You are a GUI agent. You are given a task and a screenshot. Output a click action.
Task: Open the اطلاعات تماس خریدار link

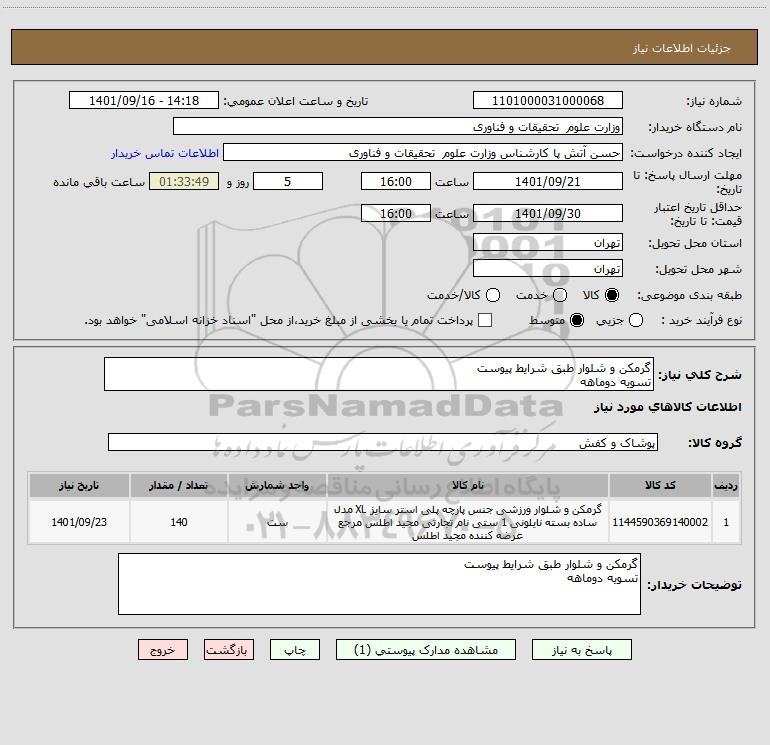pos(165,153)
